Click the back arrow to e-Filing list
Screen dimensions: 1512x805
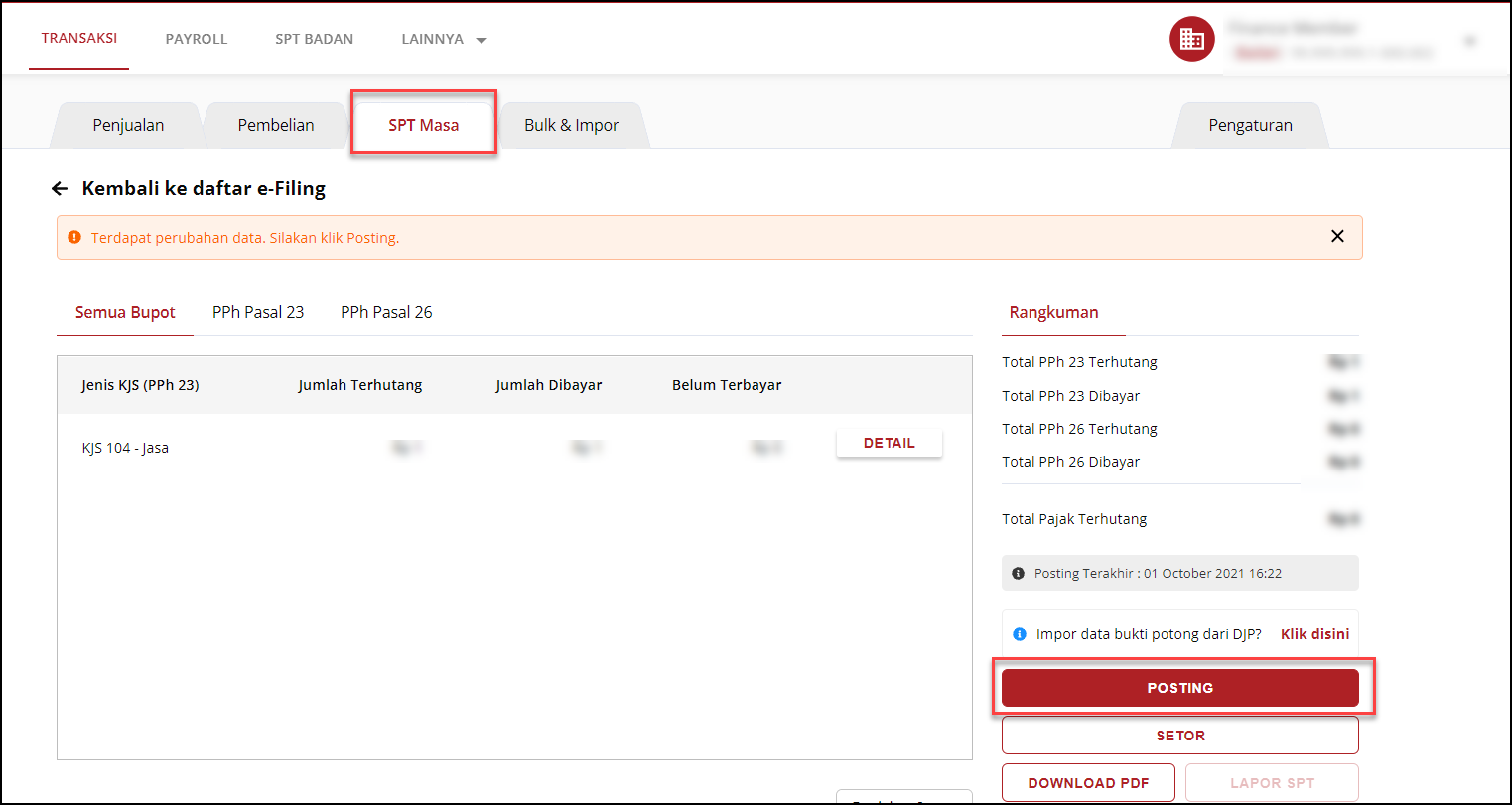click(60, 189)
